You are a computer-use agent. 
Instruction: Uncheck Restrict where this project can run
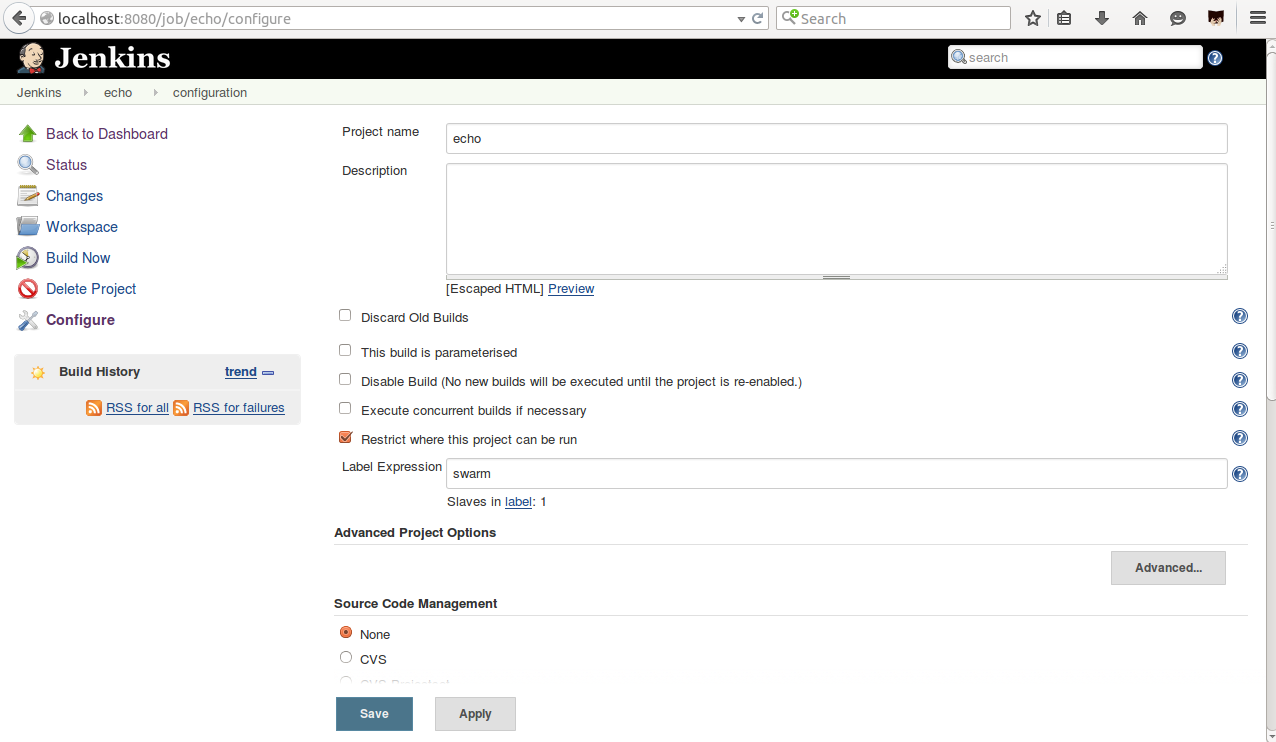345,438
